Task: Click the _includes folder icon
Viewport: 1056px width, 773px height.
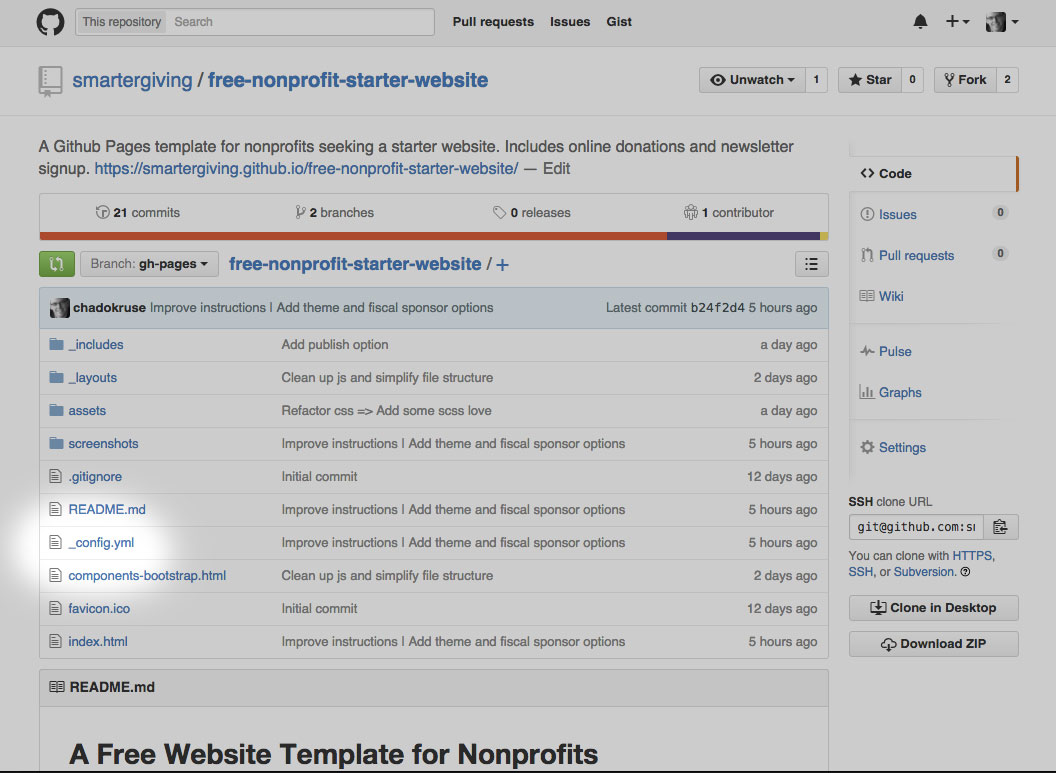Action: click(x=57, y=345)
